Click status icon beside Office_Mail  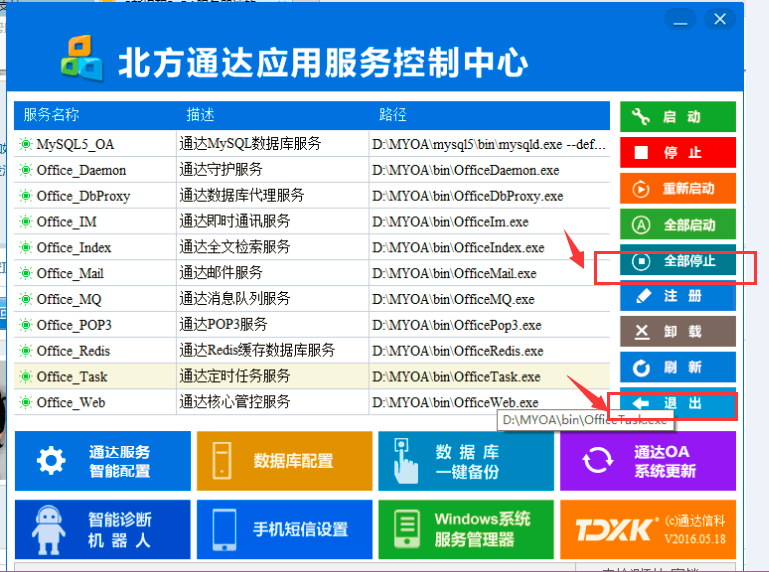click(x=26, y=273)
